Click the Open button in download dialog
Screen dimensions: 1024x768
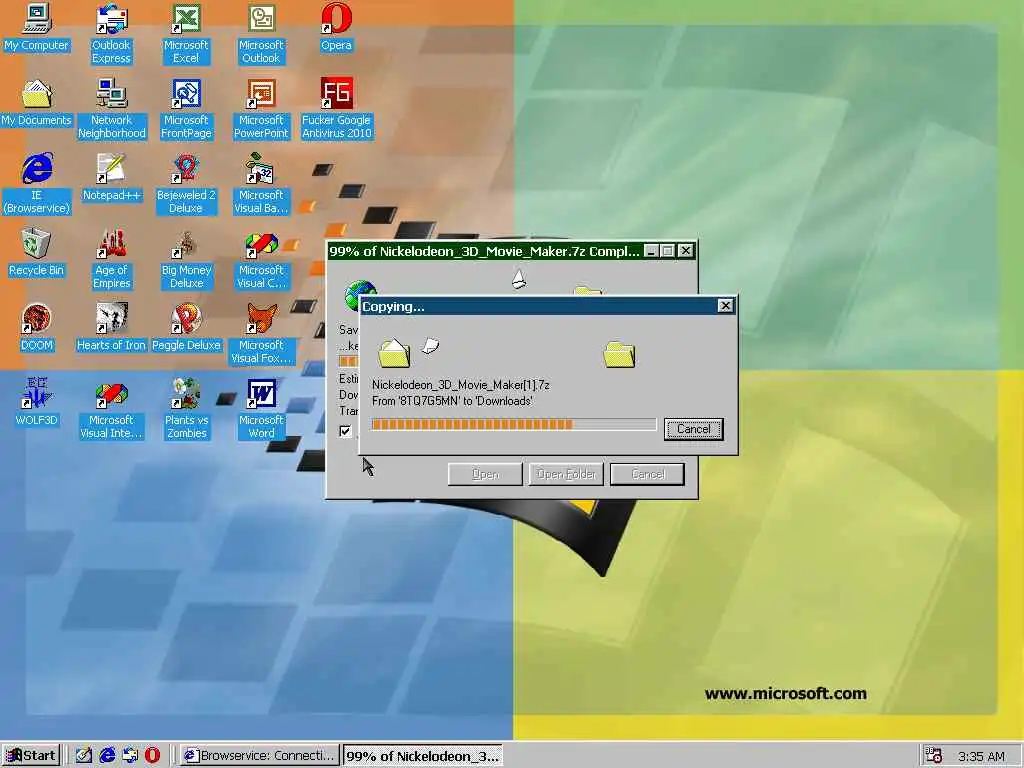tap(485, 474)
